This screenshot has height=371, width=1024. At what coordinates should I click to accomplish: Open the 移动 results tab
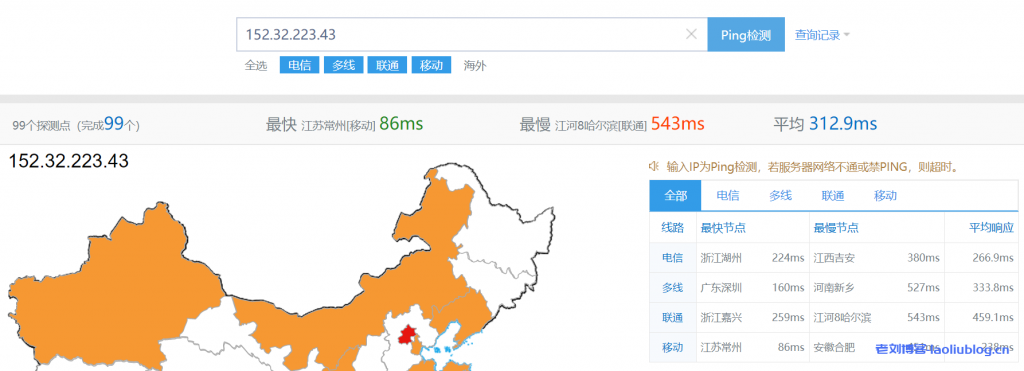pos(886,195)
